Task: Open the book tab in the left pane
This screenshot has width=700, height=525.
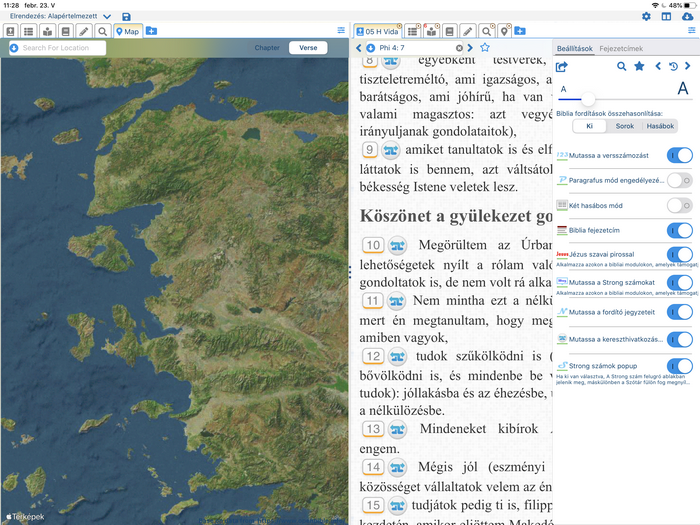Action: click(x=66, y=31)
